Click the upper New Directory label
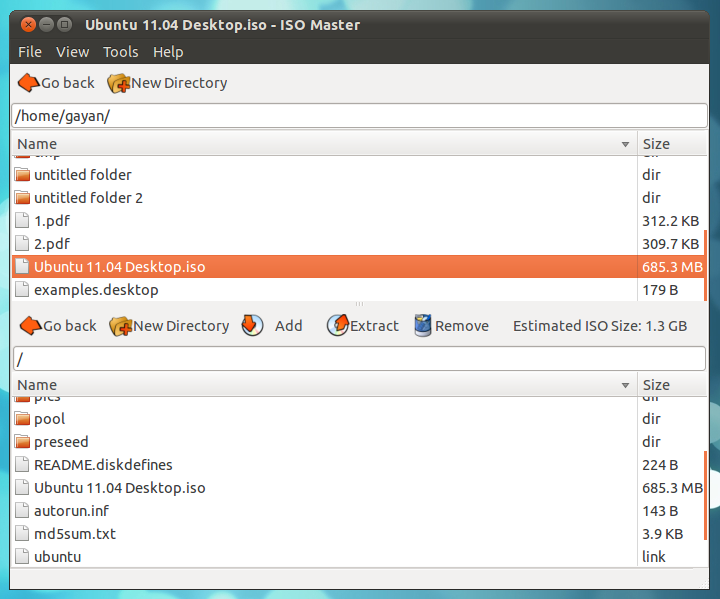Viewport: 720px width, 599px height. pos(179,83)
